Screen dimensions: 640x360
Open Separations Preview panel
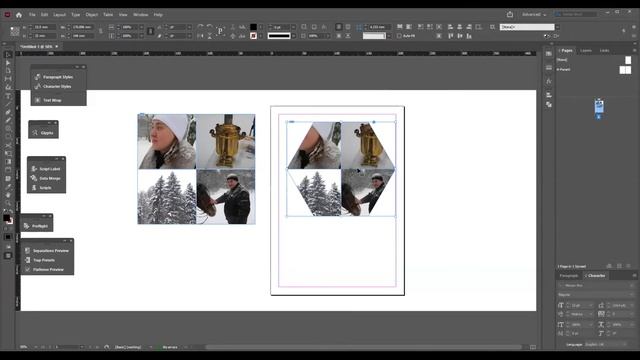[47, 251]
